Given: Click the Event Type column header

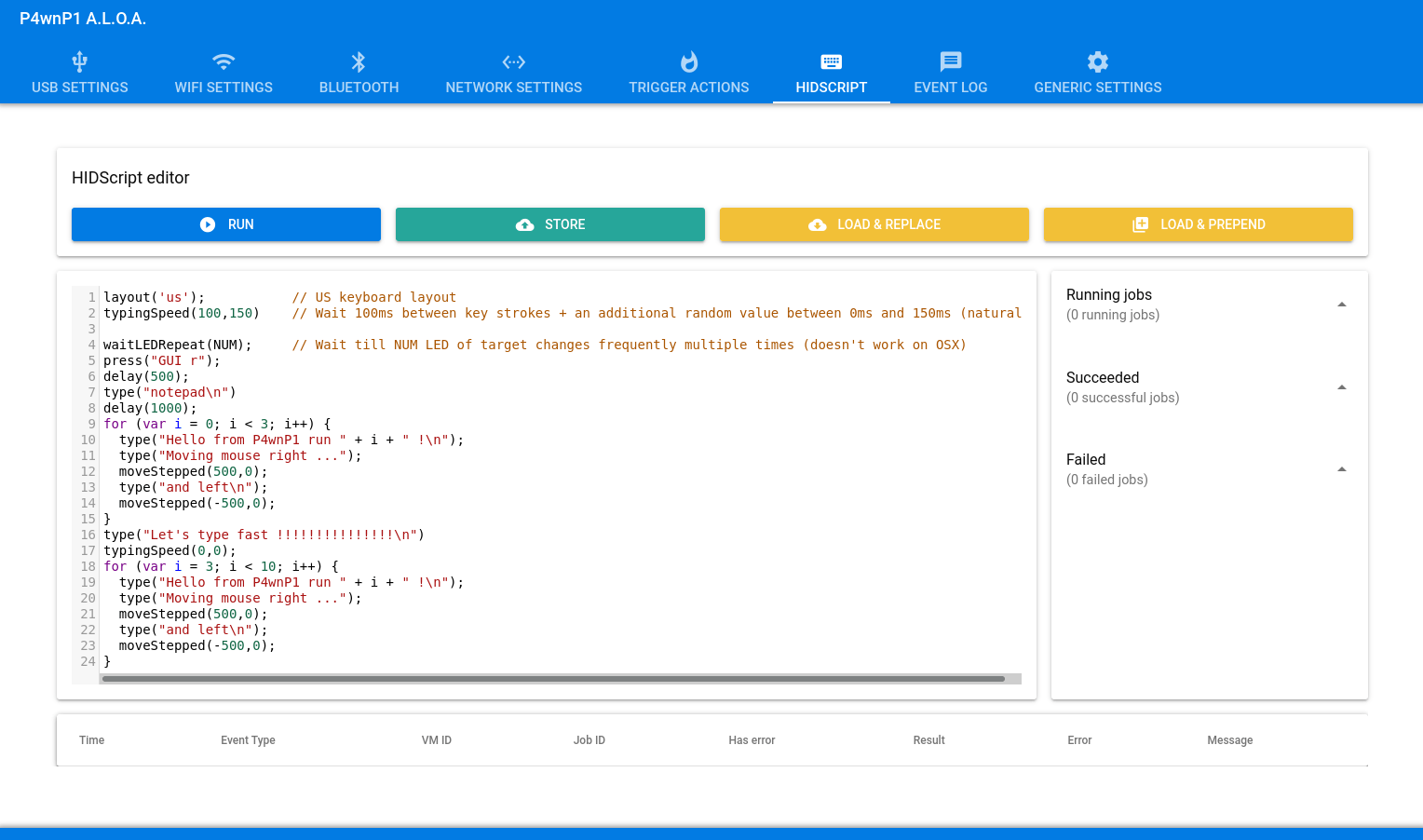Looking at the screenshot, I should pos(248,740).
